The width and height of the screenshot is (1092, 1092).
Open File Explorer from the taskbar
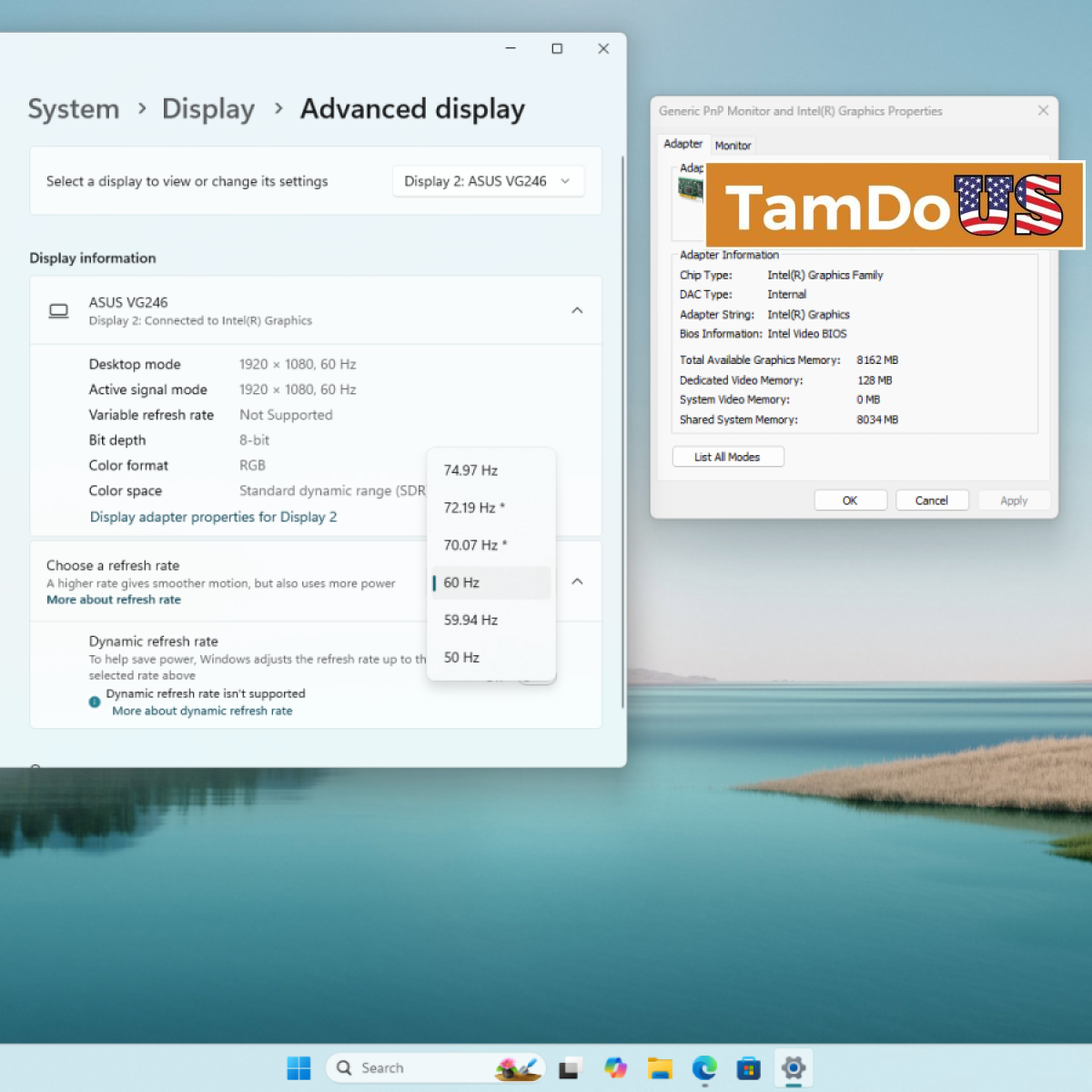tap(660, 1067)
